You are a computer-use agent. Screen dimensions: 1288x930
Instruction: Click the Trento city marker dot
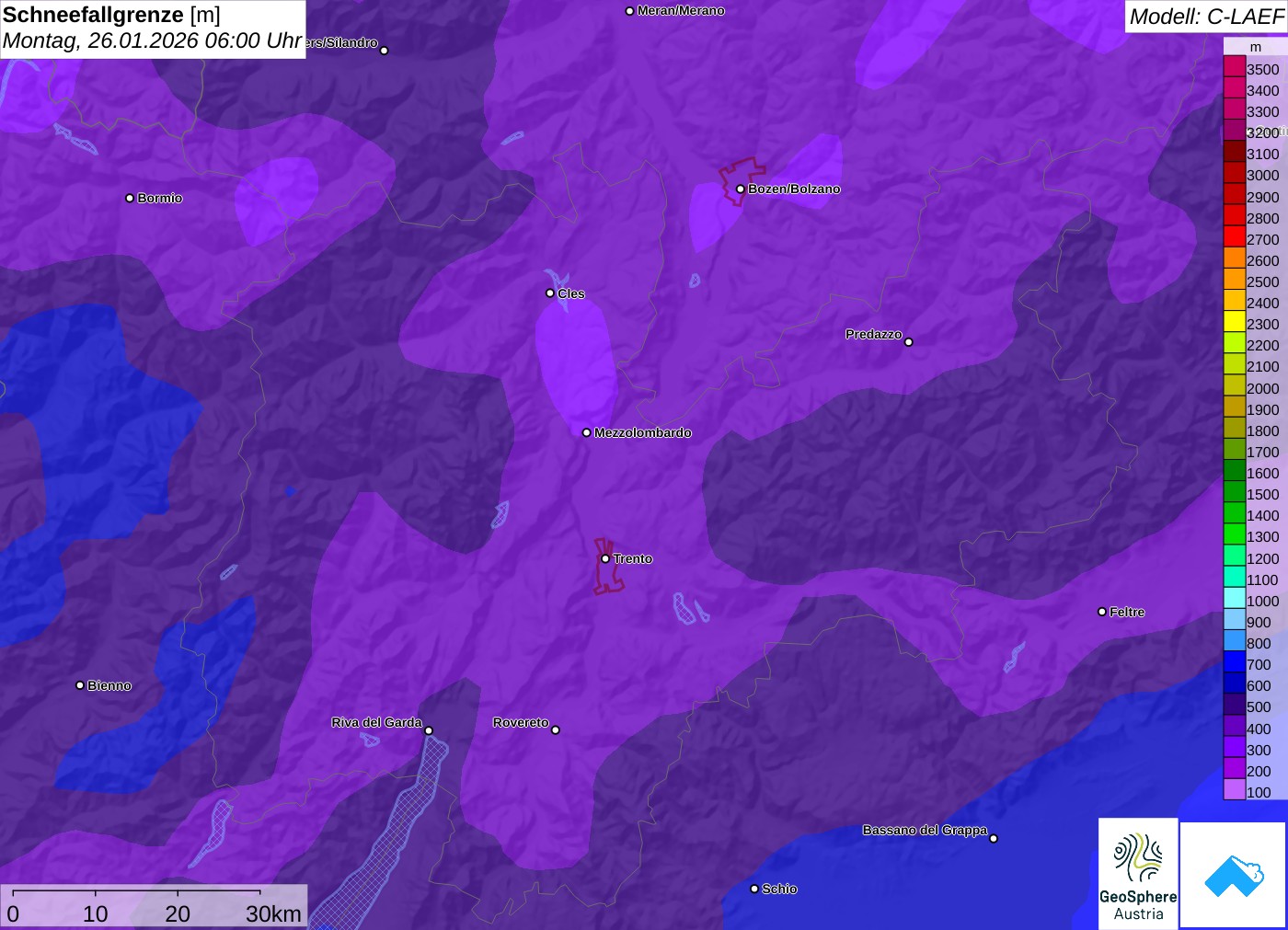[605, 558]
